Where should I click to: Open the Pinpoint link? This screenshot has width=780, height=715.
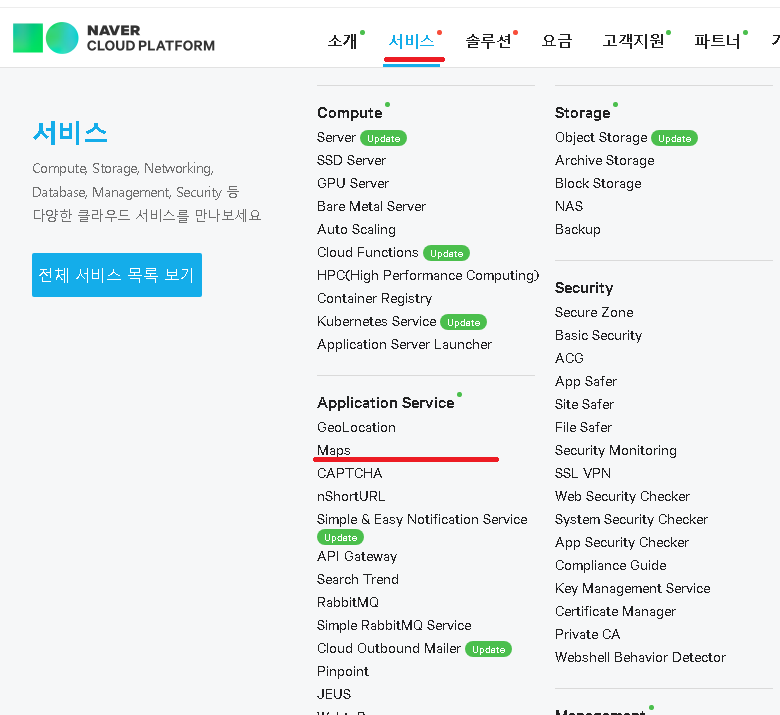(343, 671)
